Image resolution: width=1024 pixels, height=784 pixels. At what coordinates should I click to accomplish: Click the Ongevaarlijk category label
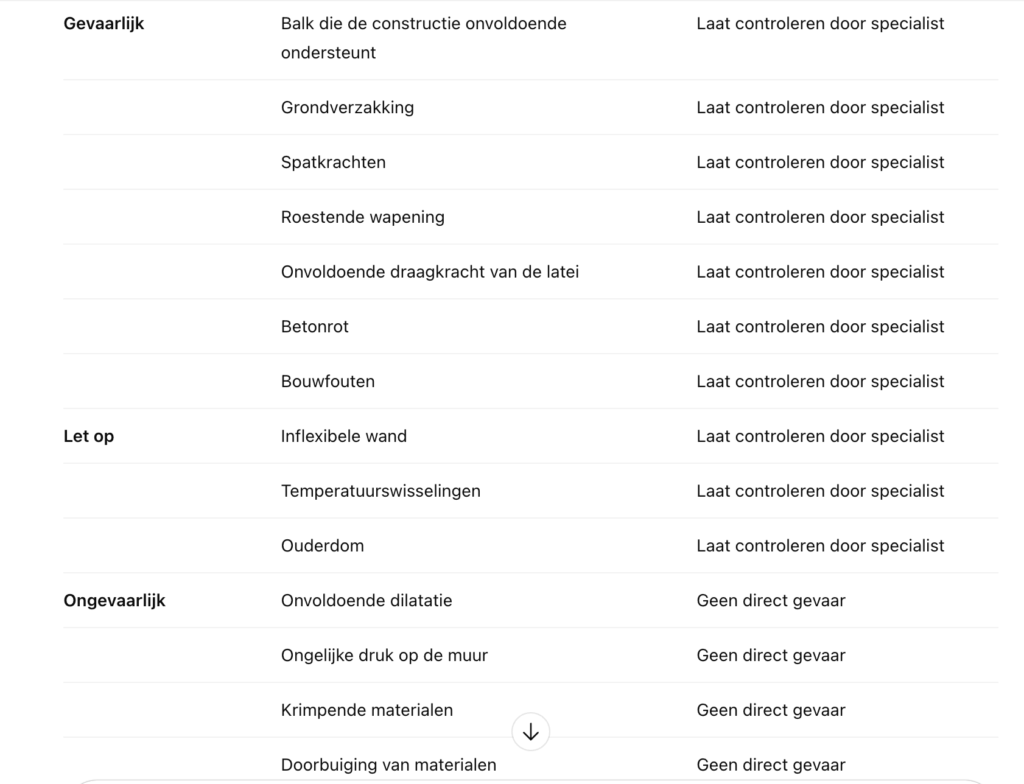(115, 601)
